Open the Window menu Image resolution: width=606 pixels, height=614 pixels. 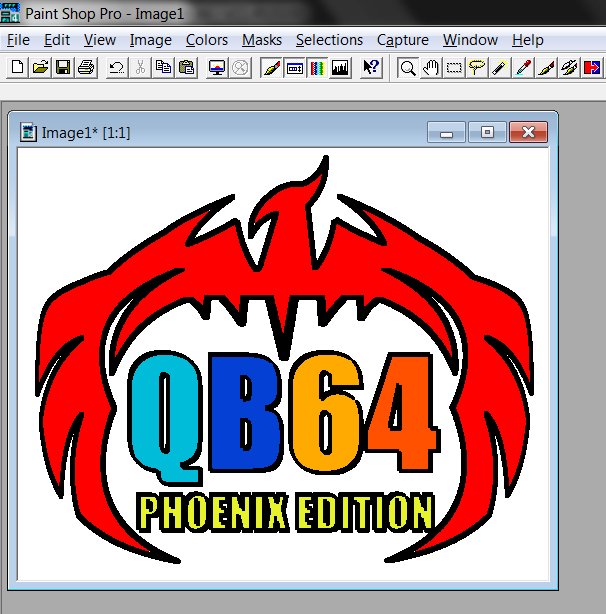coord(470,40)
